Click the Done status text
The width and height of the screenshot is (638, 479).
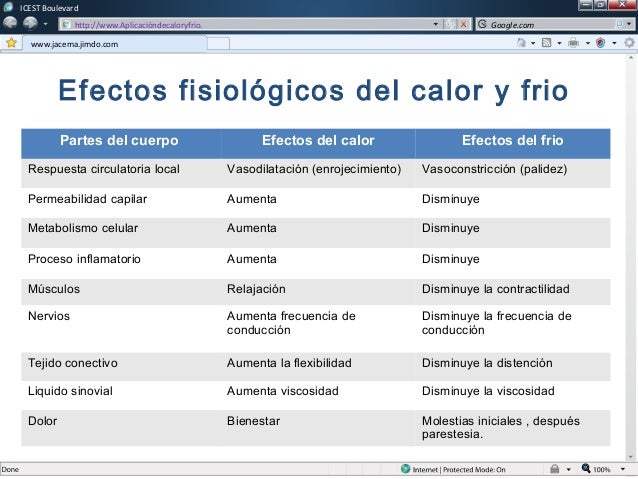click(x=10, y=470)
